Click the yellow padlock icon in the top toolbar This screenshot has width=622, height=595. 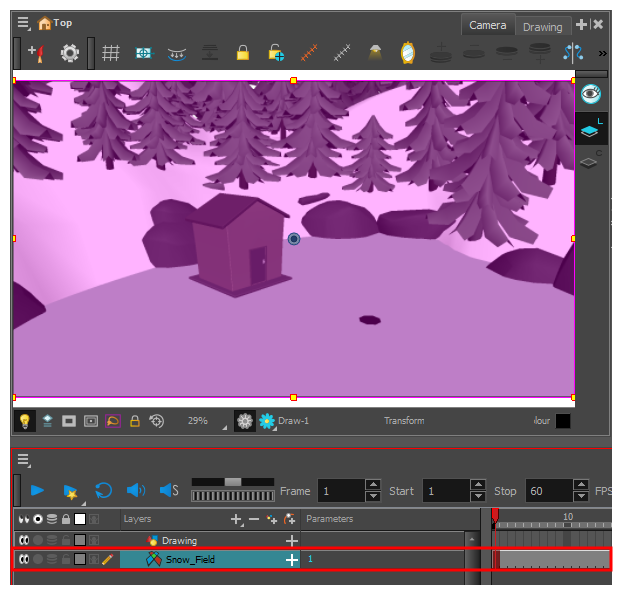click(x=242, y=53)
